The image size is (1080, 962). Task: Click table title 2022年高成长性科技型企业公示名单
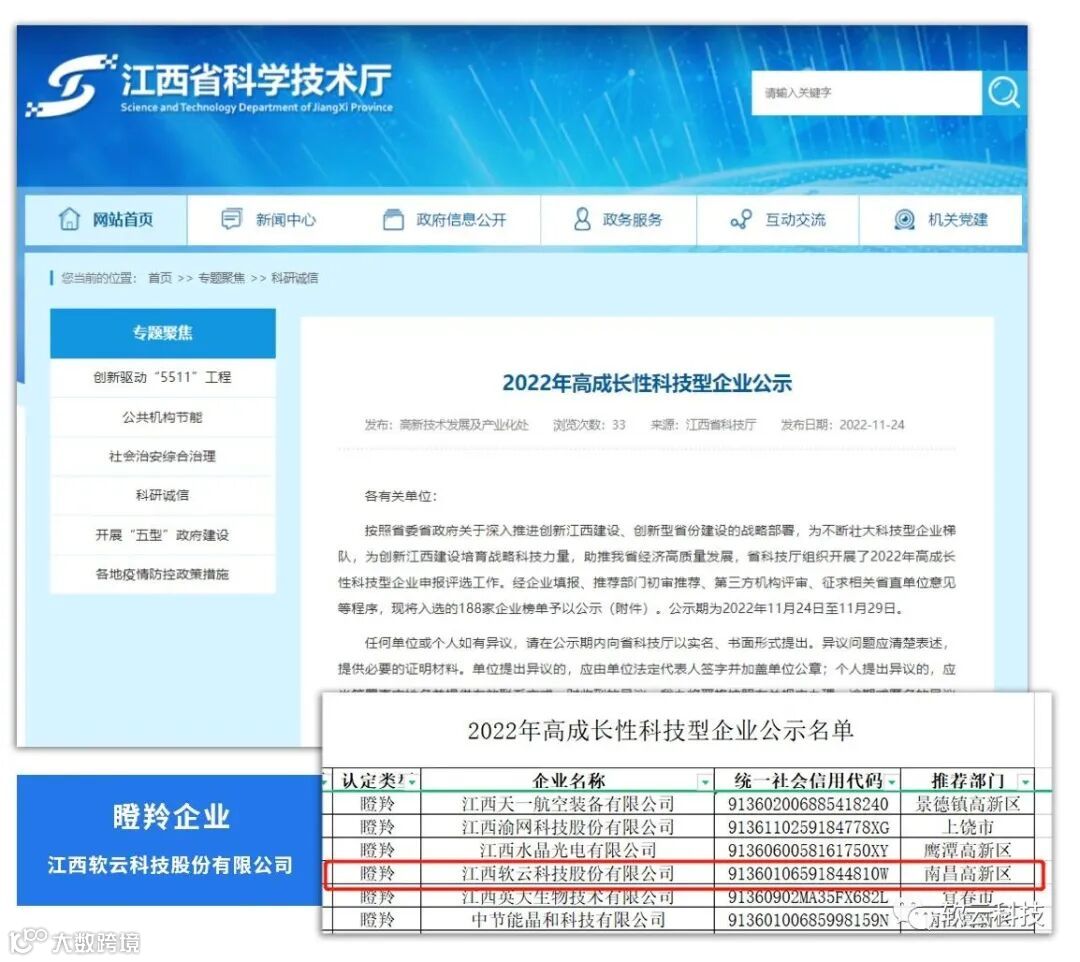[x=661, y=731]
